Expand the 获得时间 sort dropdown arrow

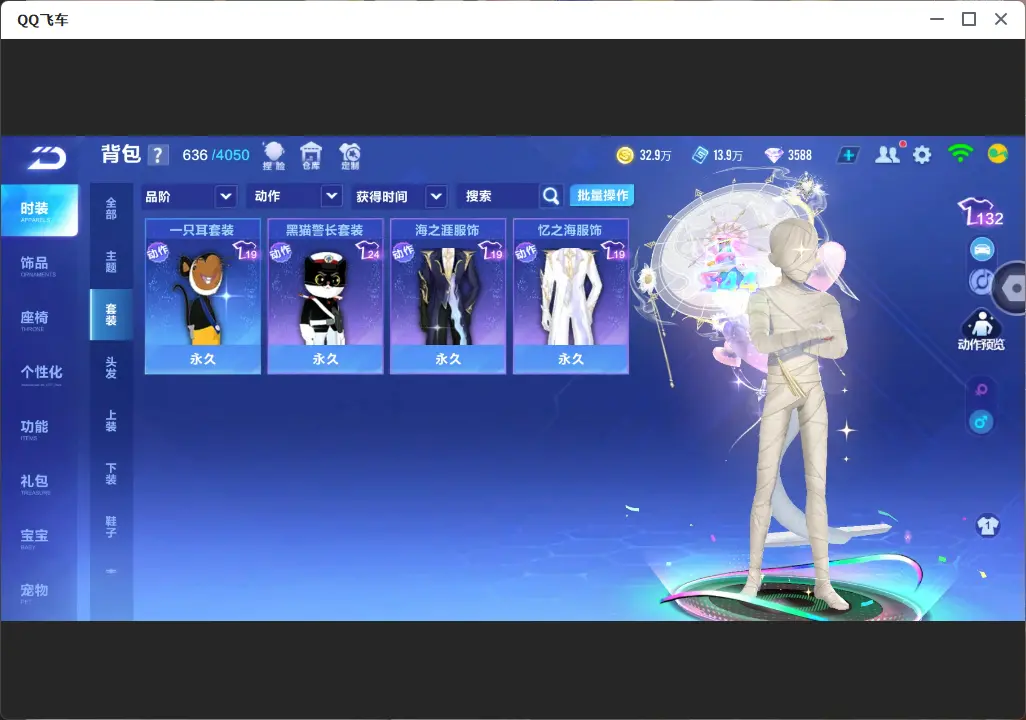tap(436, 196)
